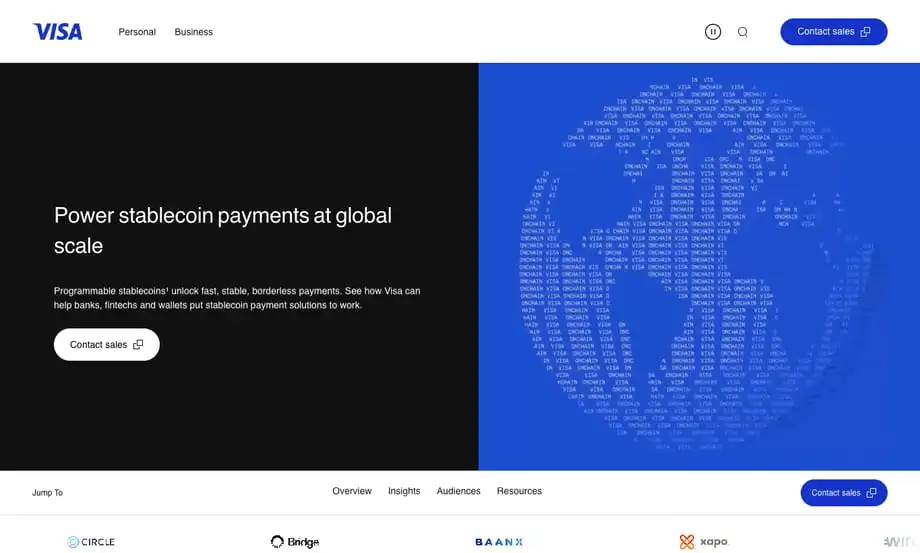The image size is (920, 553).
Task: Click the Xapo partner logo
Action: (x=703, y=542)
